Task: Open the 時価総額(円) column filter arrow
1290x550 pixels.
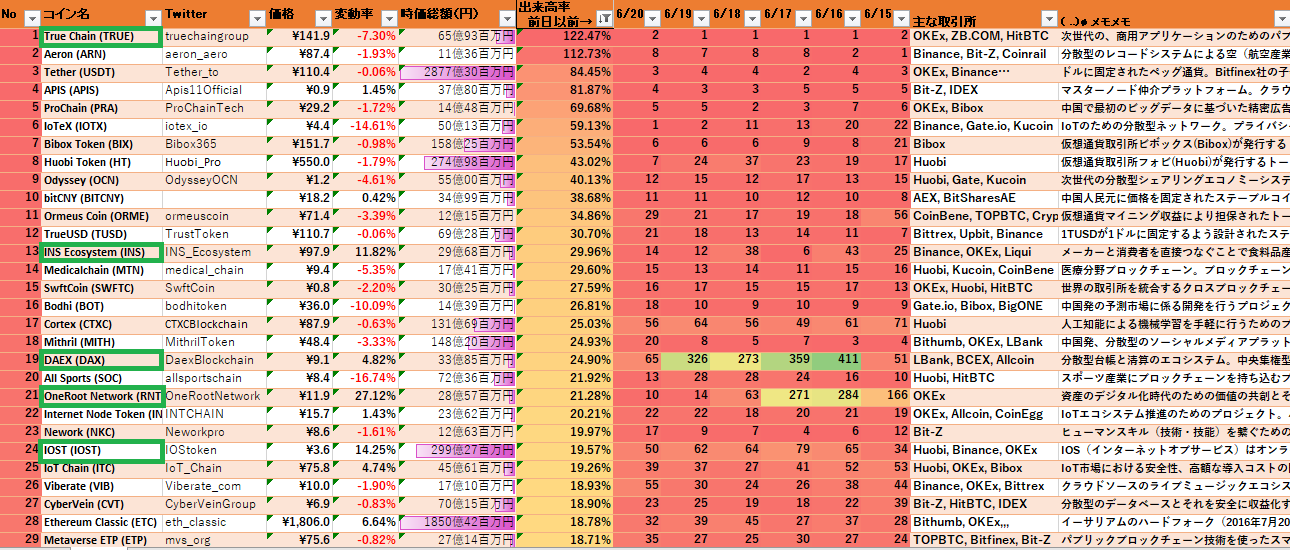Action: (506, 18)
